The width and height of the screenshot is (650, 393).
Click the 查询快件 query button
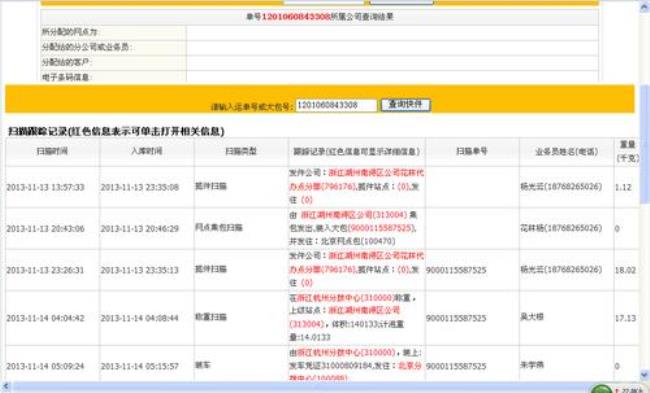[406, 104]
